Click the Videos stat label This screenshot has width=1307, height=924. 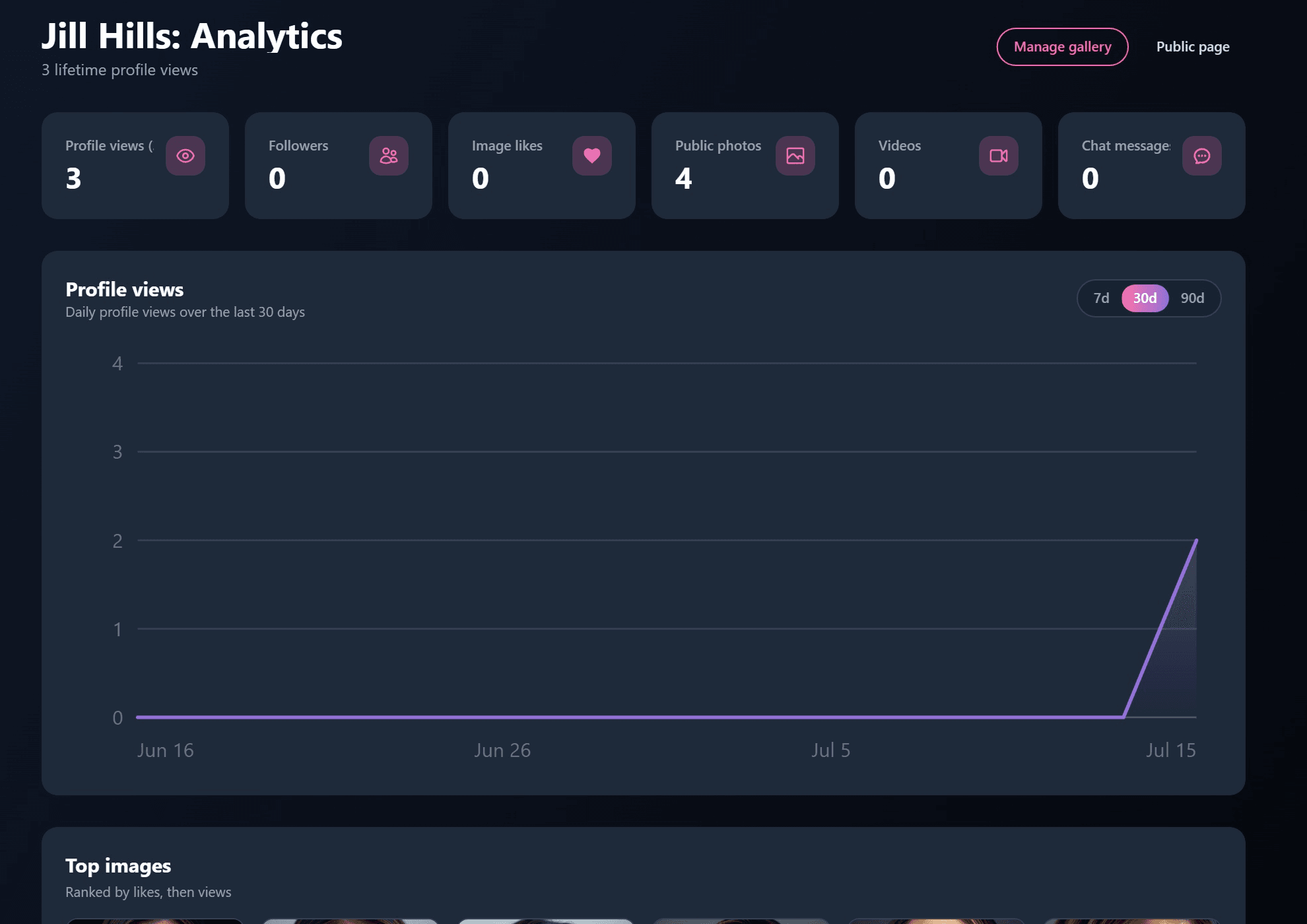point(900,146)
